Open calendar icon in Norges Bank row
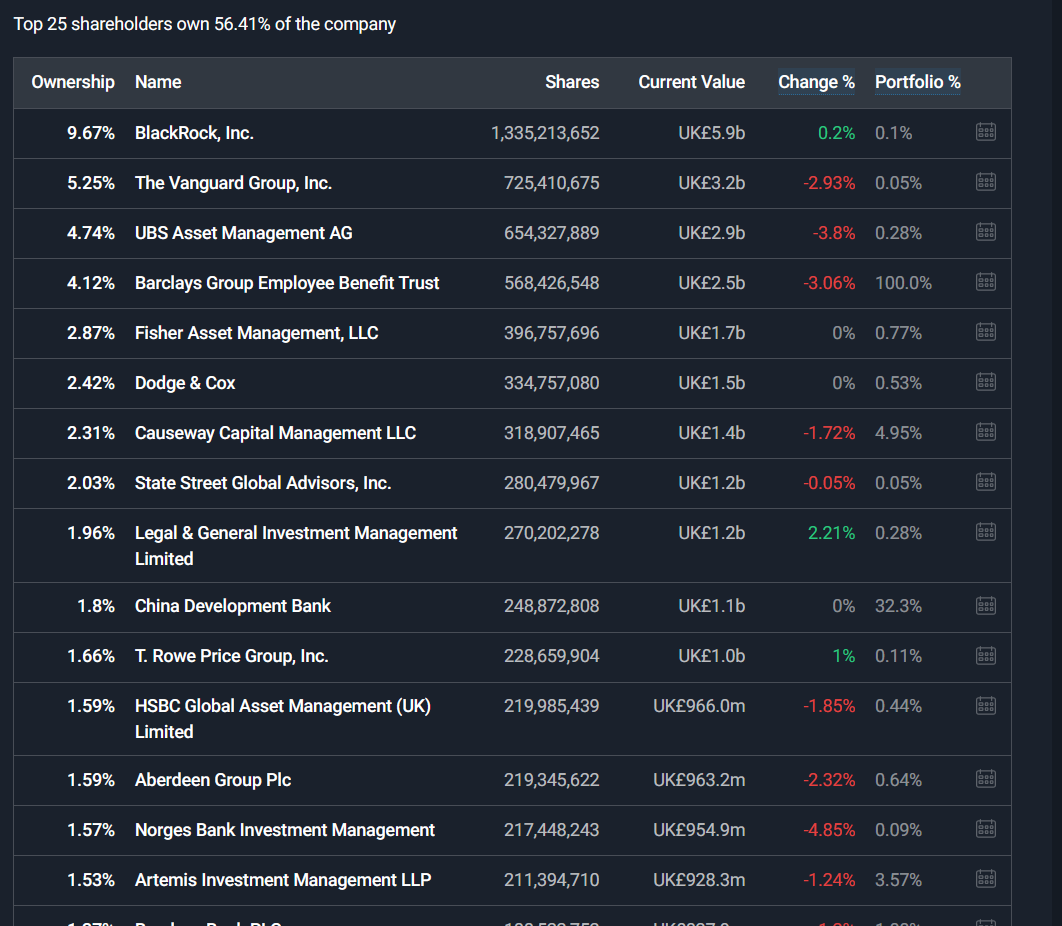 point(985,829)
